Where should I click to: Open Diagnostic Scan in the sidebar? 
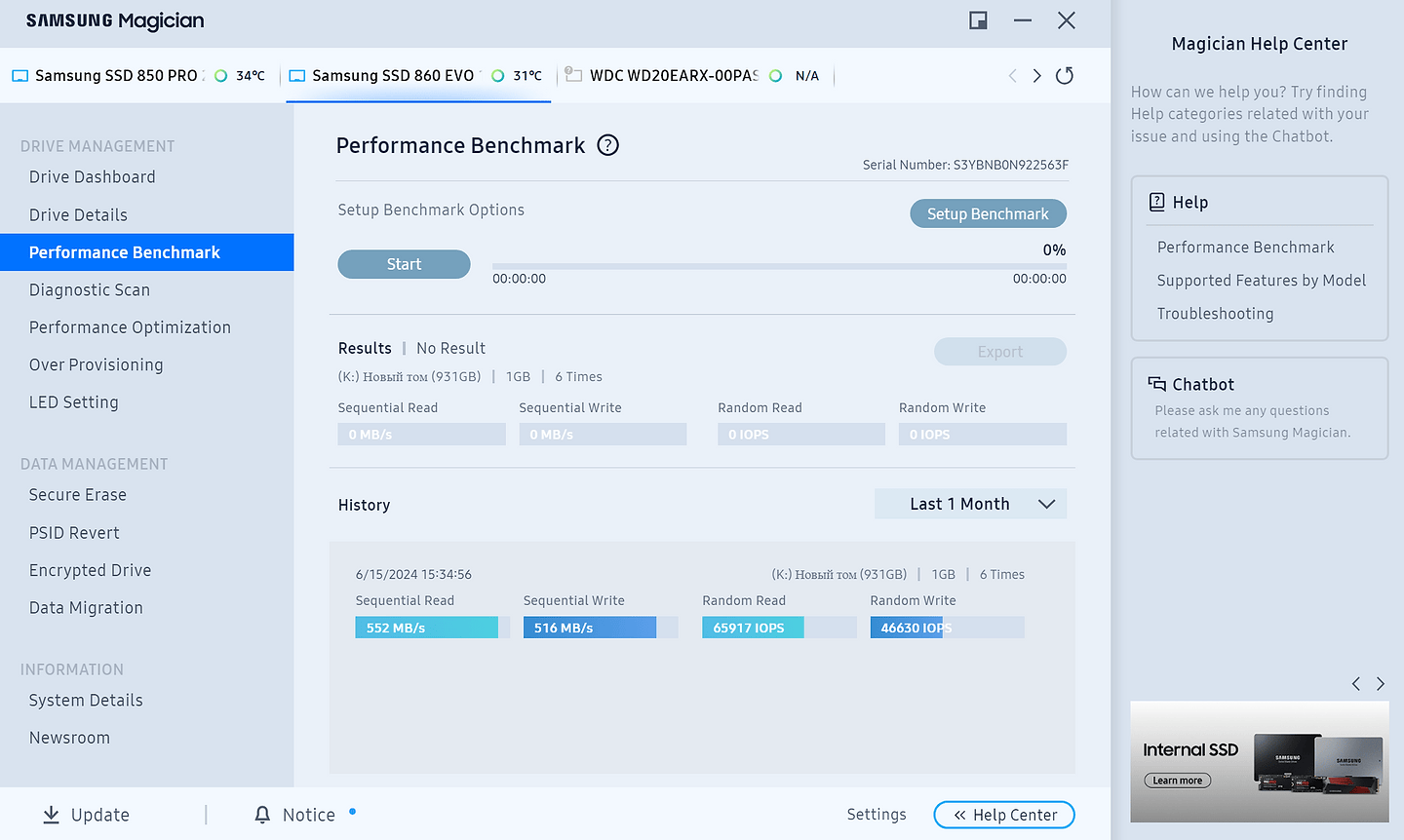(x=90, y=290)
